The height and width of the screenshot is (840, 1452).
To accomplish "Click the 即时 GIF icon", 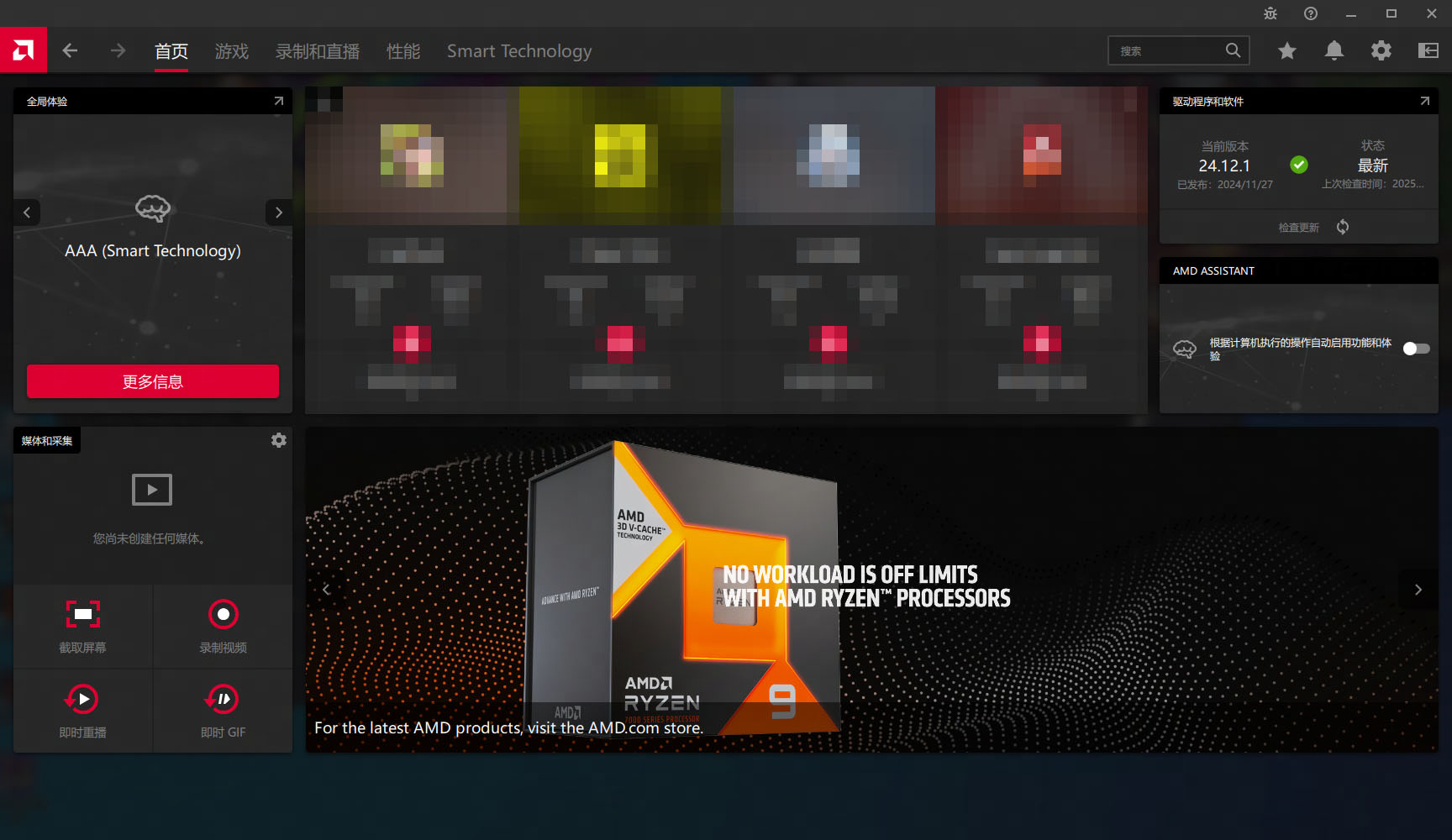I will coord(223,699).
